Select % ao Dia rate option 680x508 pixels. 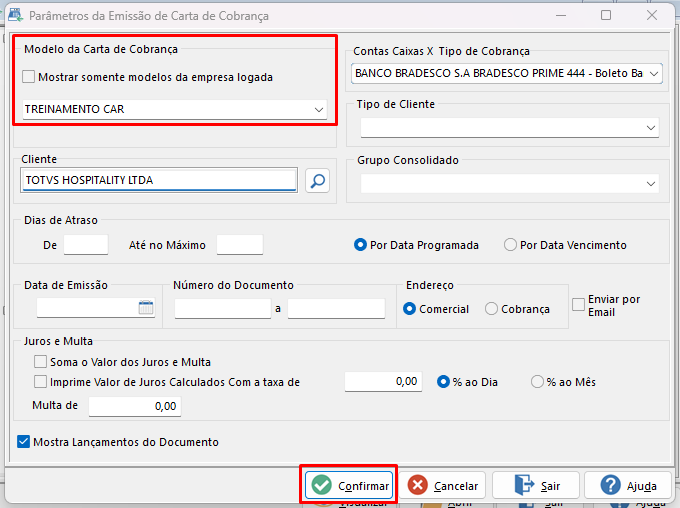coord(443,382)
